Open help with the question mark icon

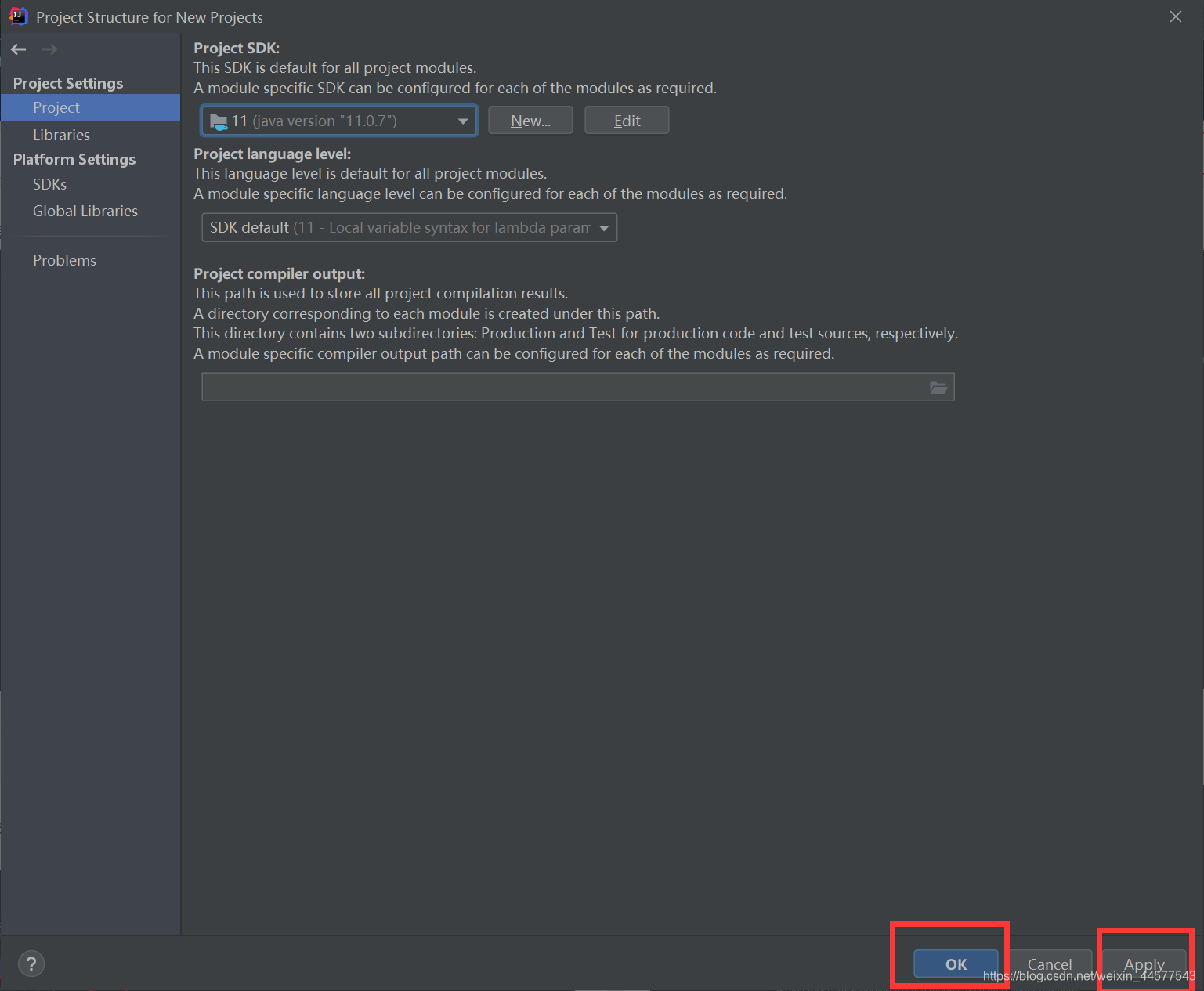pos(31,964)
